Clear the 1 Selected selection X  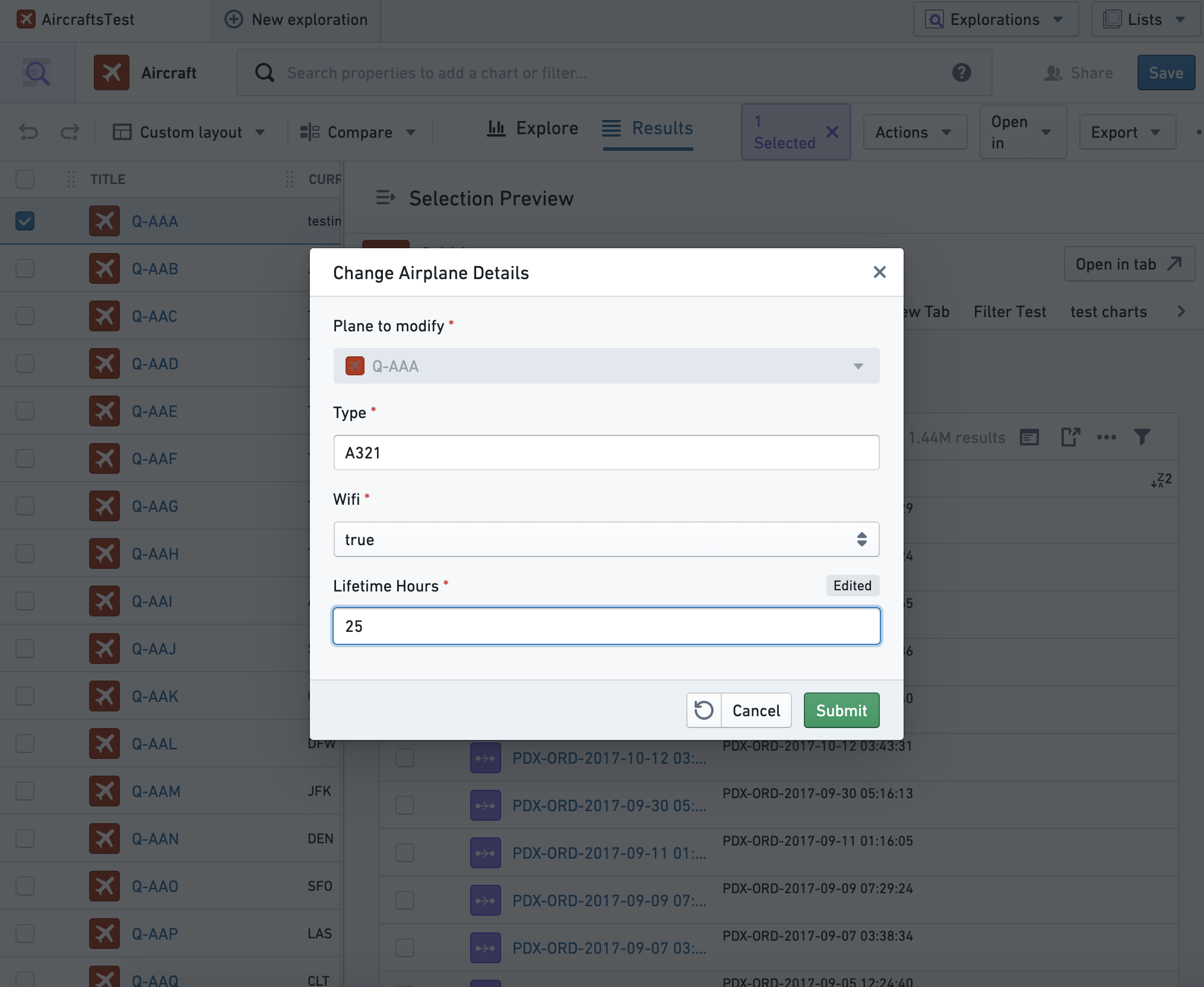coord(832,132)
